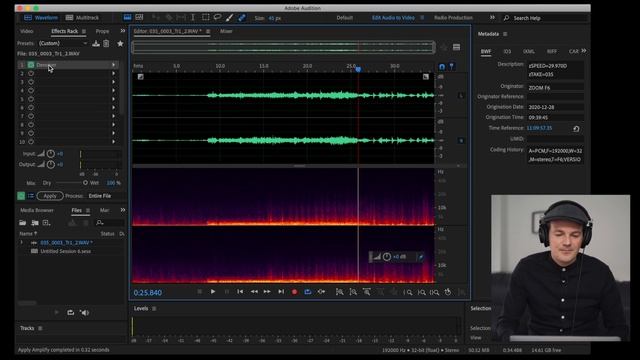Open effect slot 6 arrow menu
640x360 pixels.
pos(113,108)
